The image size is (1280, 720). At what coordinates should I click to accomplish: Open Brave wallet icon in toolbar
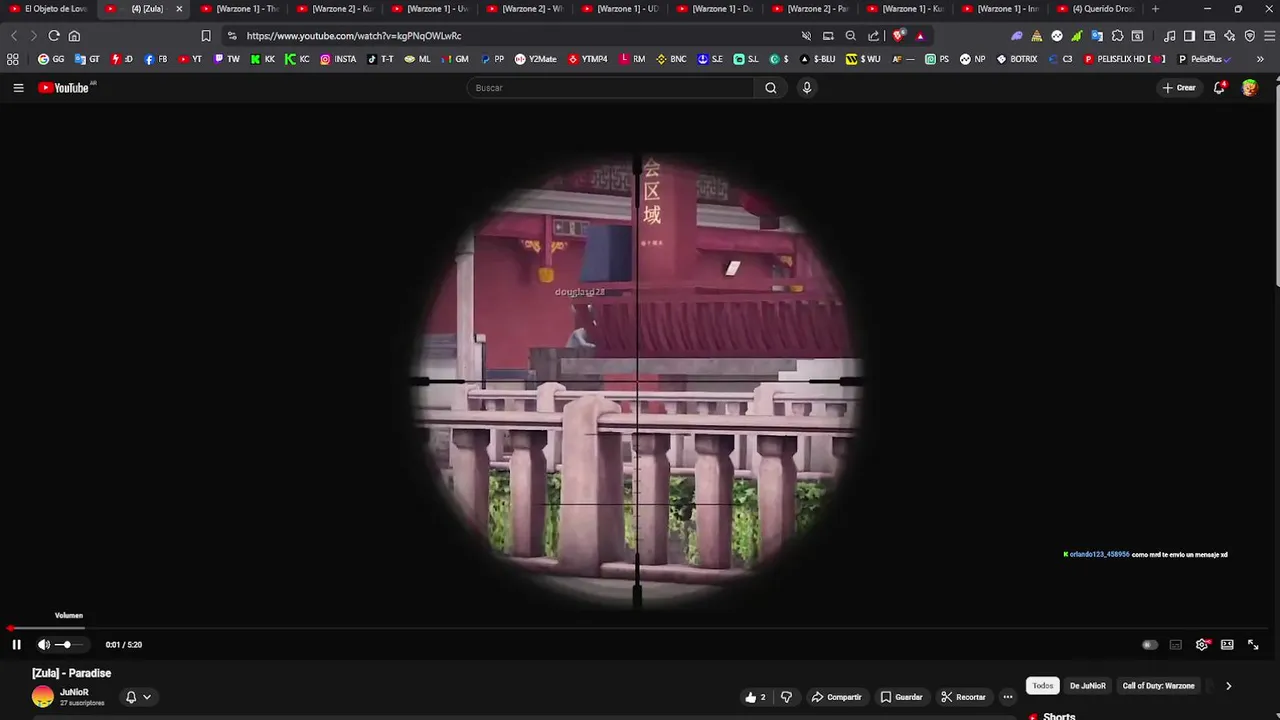1209,36
